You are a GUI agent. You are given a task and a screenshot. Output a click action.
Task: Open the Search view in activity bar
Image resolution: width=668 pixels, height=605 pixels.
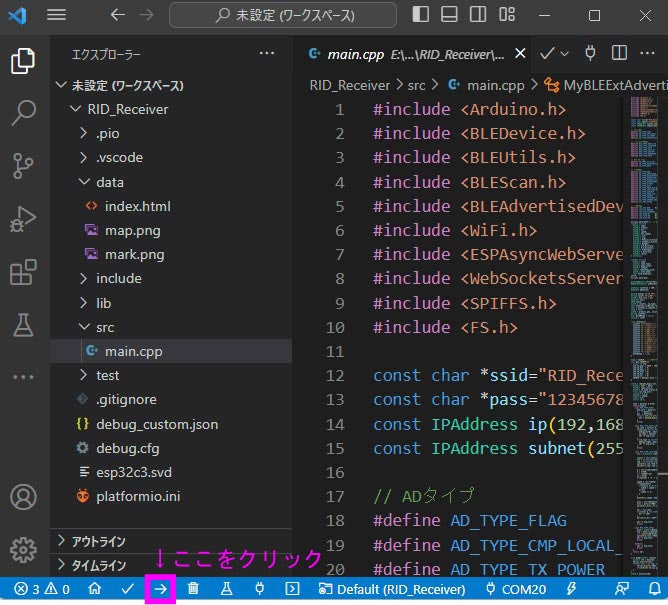tap(23, 113)
